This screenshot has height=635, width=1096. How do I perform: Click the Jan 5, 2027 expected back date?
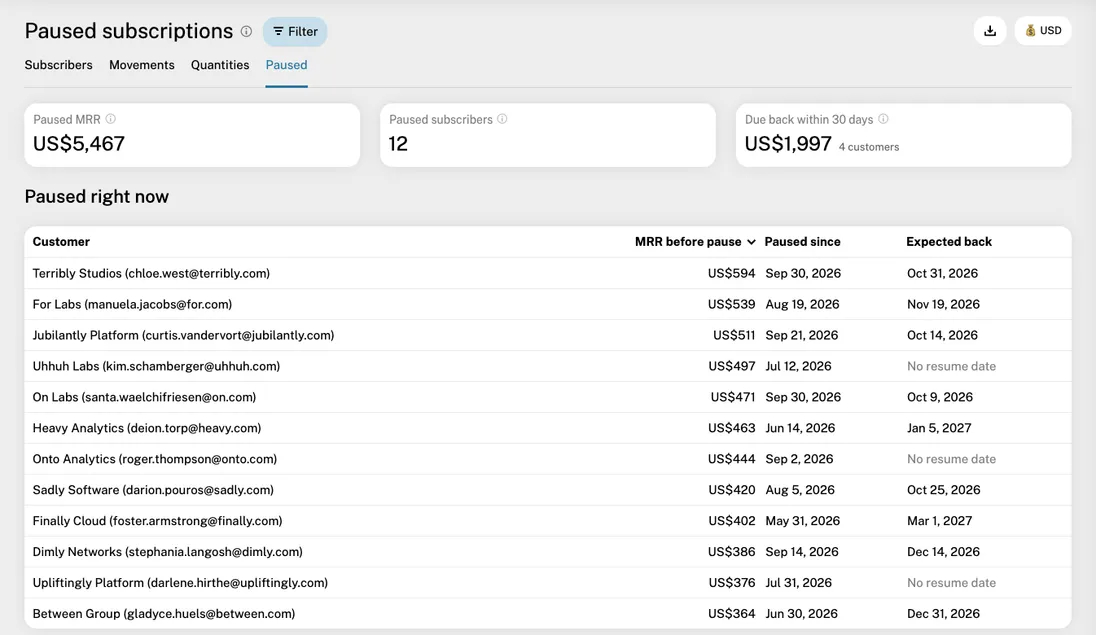tap(939, 428)
